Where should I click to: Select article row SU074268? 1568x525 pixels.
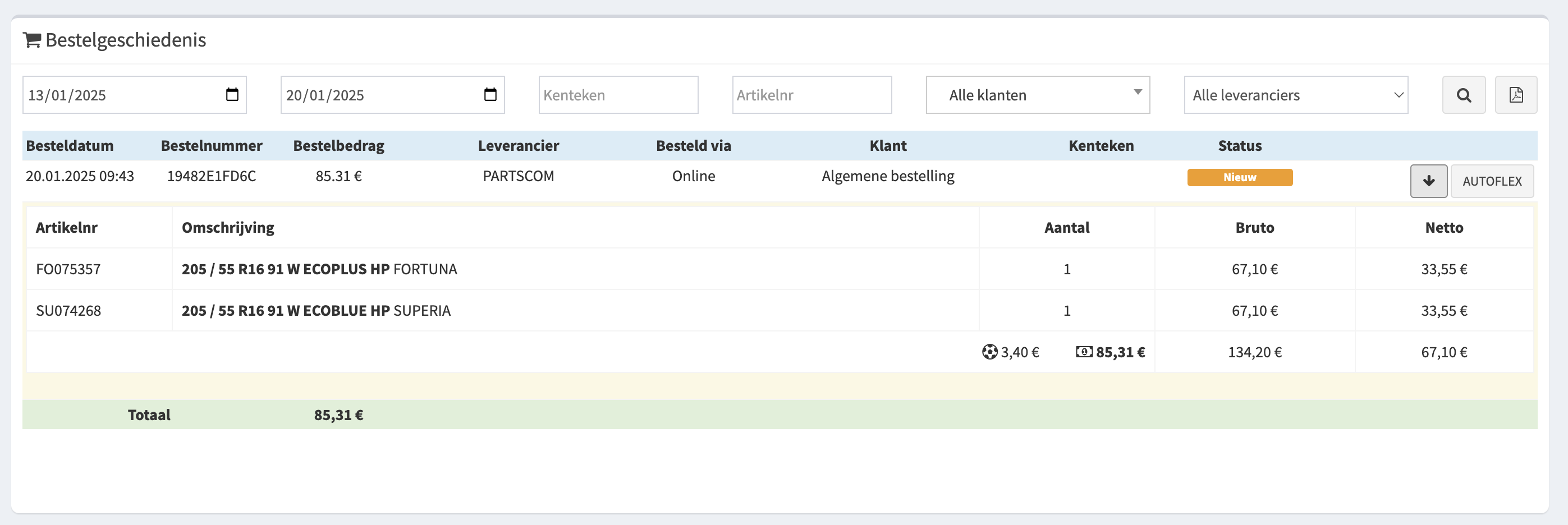coord(68,311)
